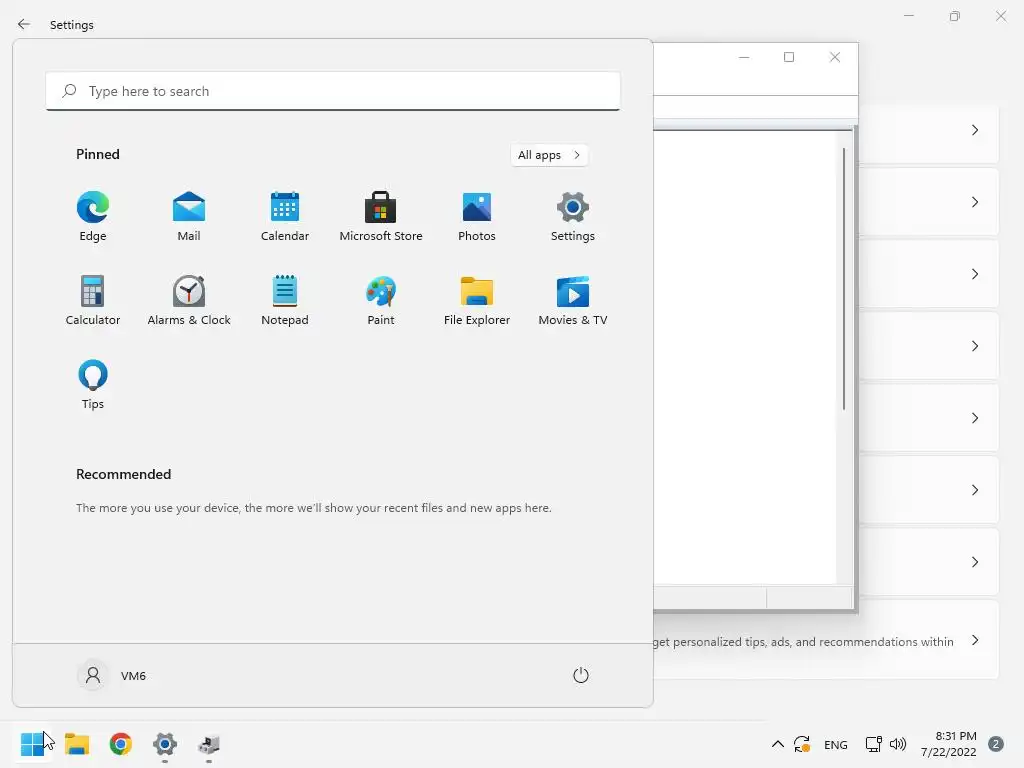Expand the third Settings row chevron

click(974, 274)
